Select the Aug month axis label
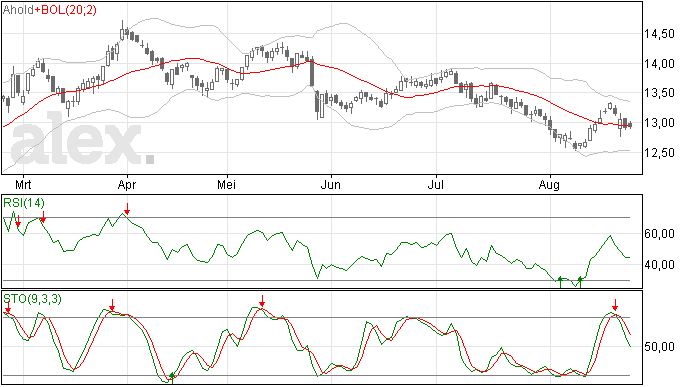 (549, 185)
